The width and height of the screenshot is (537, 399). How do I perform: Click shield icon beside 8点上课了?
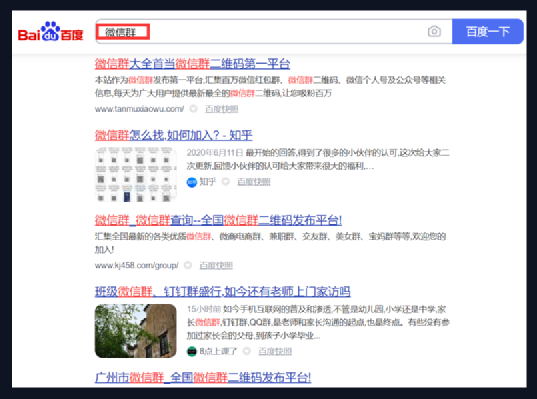247,351
